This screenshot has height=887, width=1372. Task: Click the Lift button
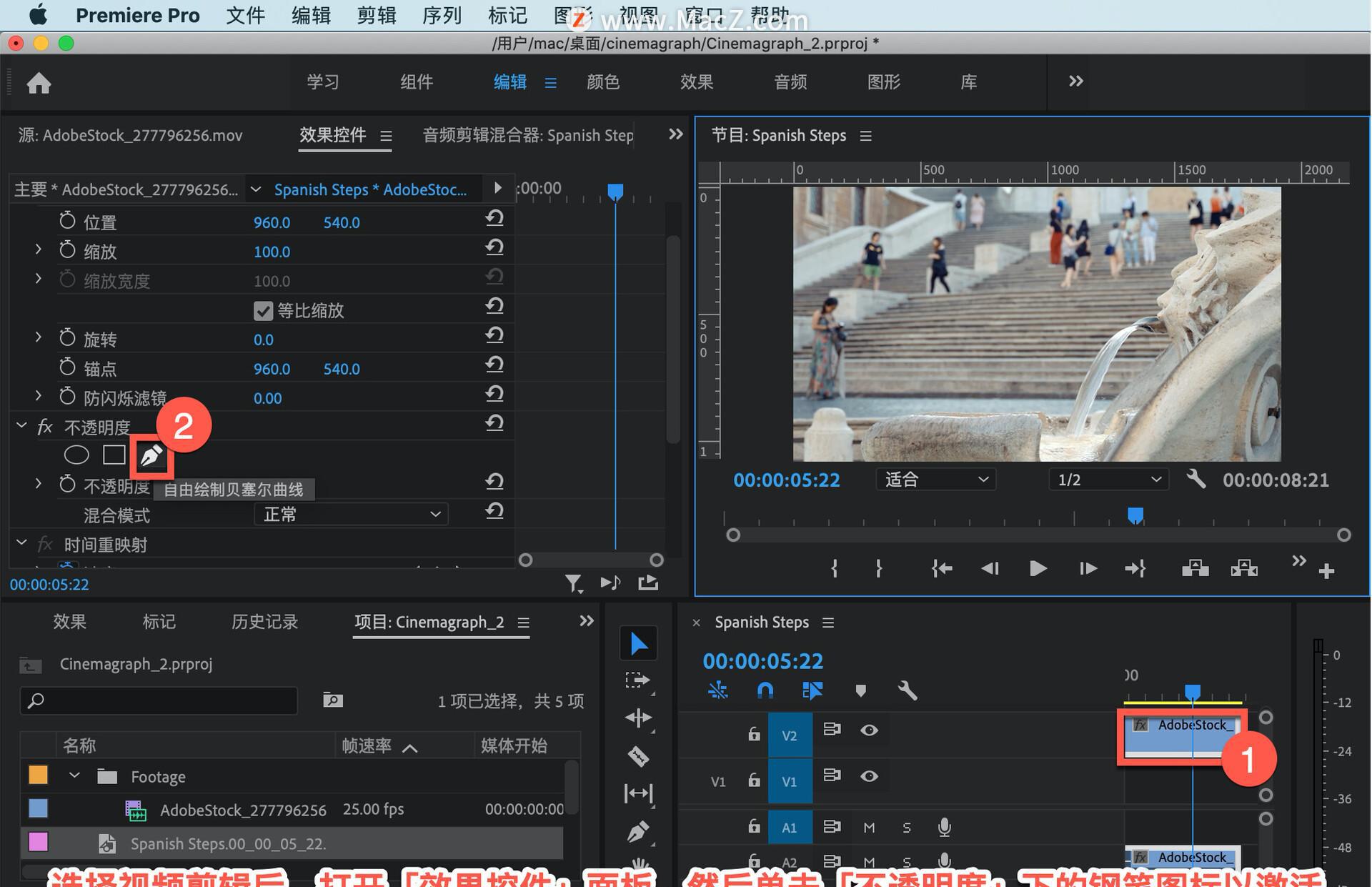pos(1195,568)
